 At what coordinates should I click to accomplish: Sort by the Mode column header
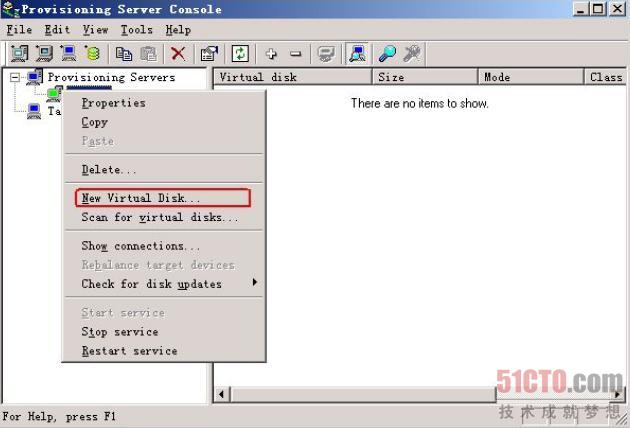point(531,77)
